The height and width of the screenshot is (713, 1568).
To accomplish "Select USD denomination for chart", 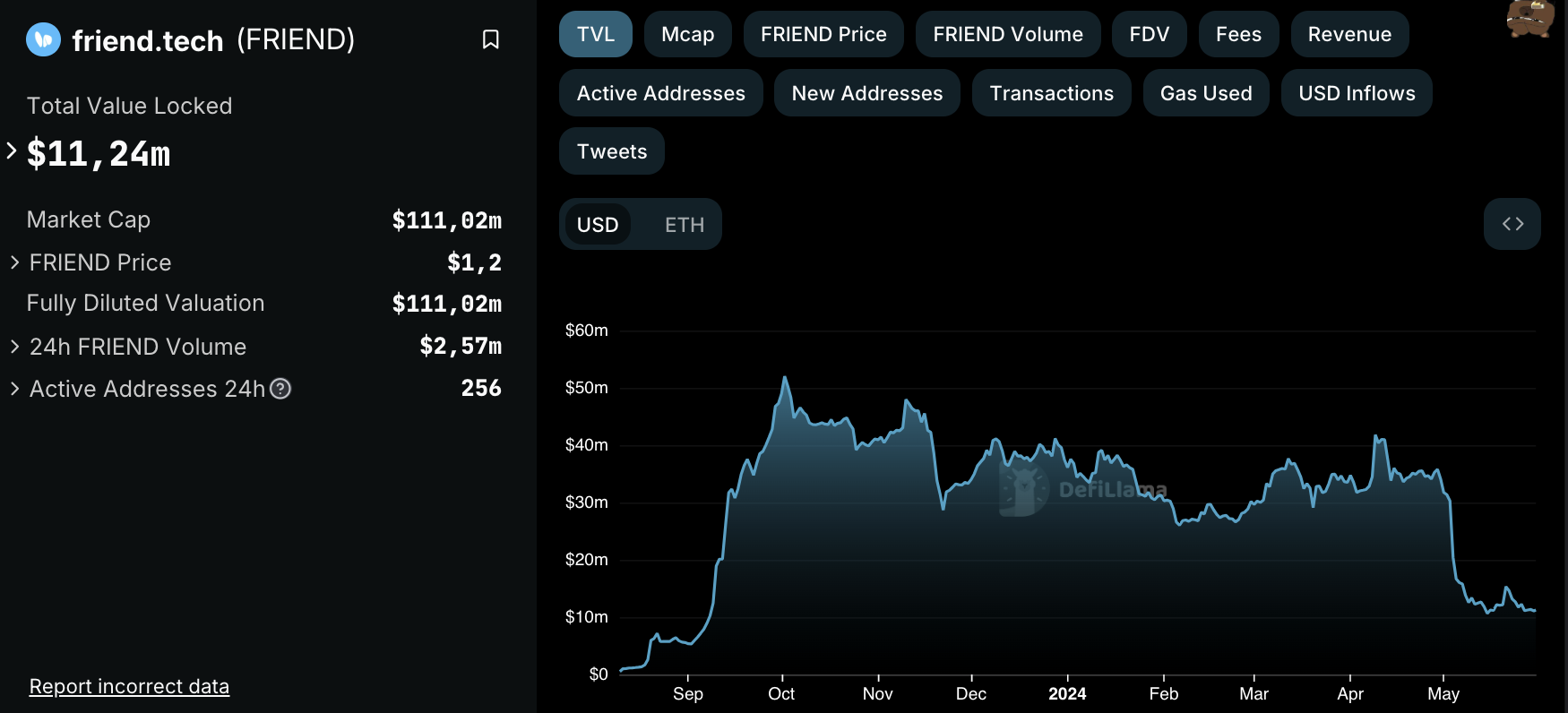I will [x=598, y=225].
